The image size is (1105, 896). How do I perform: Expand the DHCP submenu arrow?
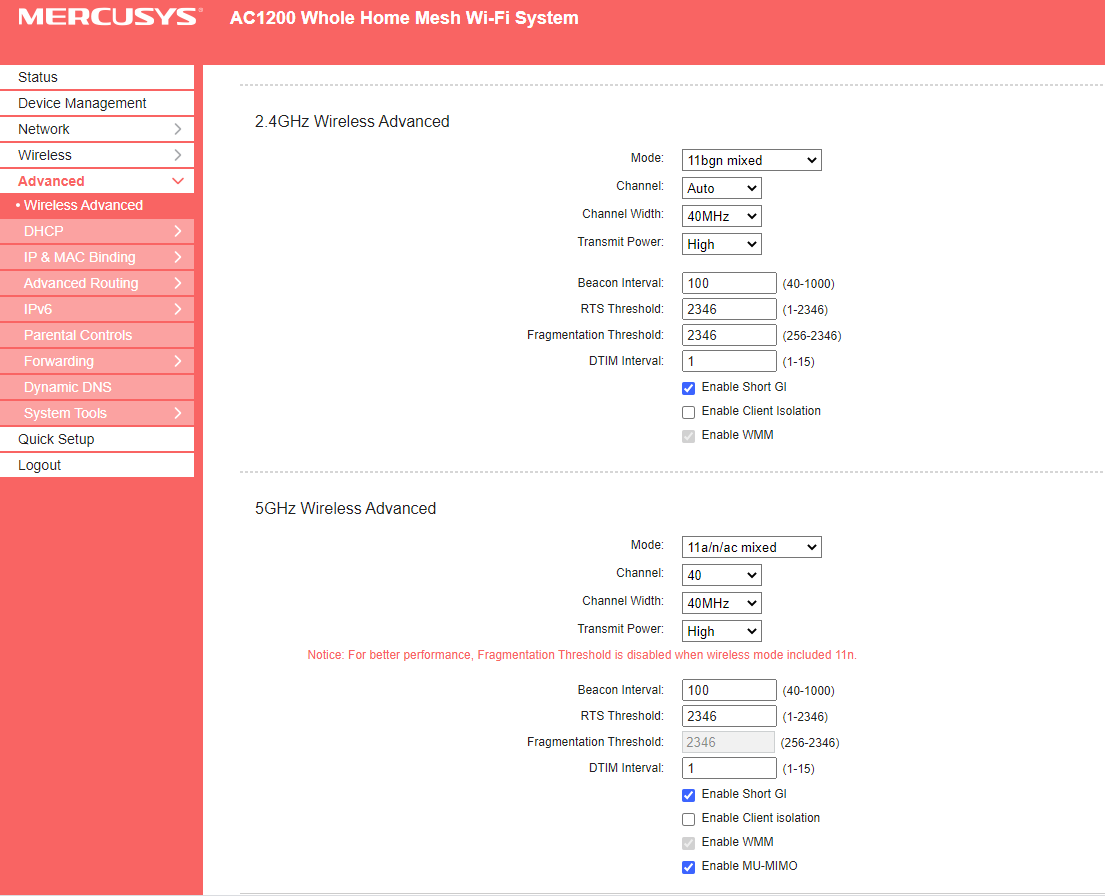coord(178,231)
